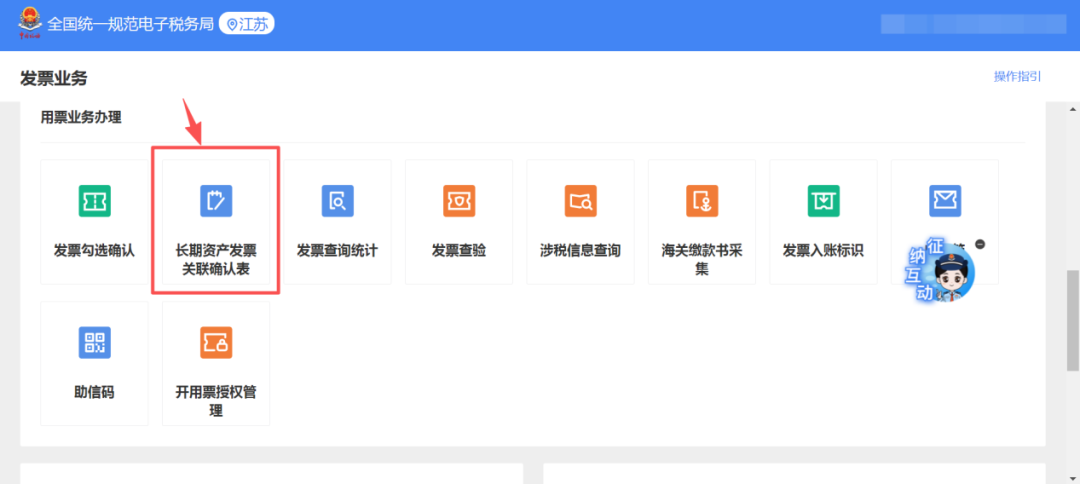Open the 操作指引 help link

pos(1017,77)
